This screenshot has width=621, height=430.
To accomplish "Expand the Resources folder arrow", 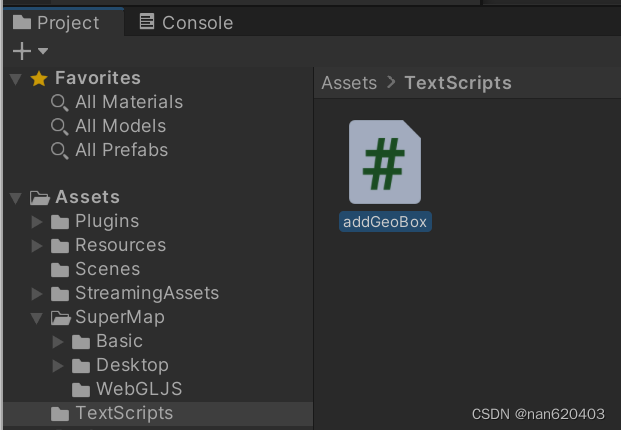I will coord(37,246).
